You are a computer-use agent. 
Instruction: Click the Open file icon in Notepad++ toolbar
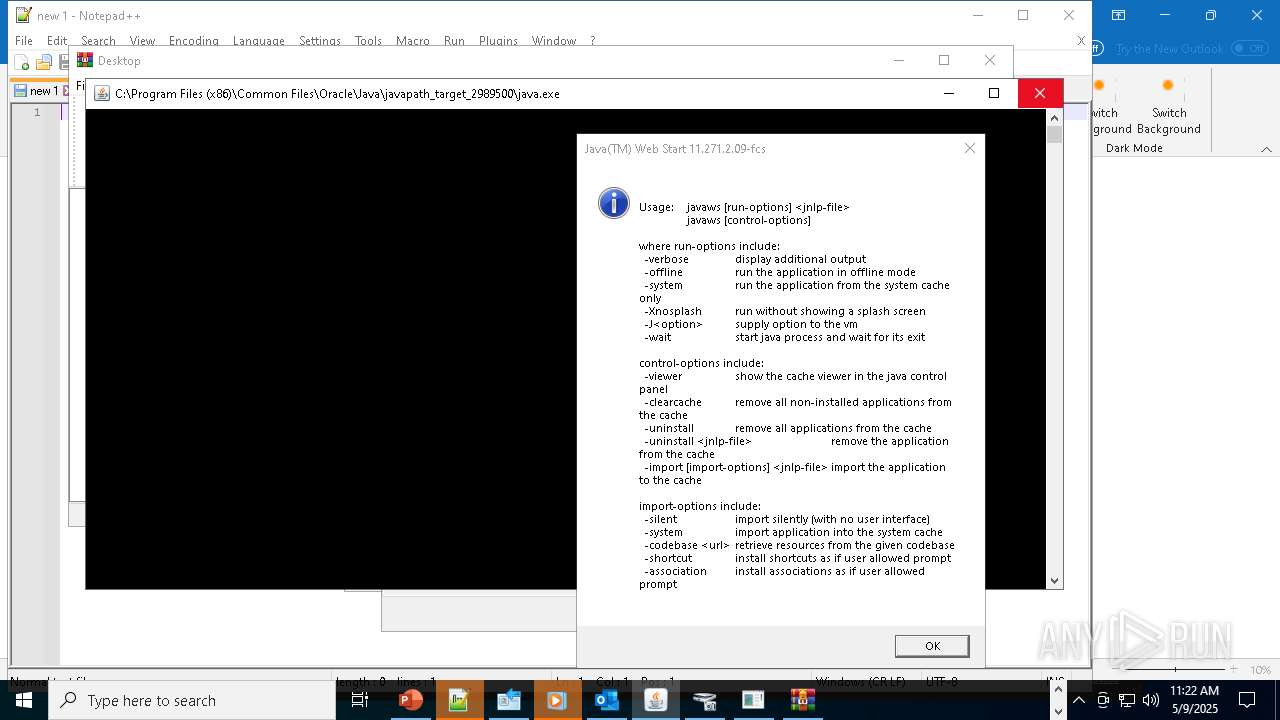pos(43,63)
